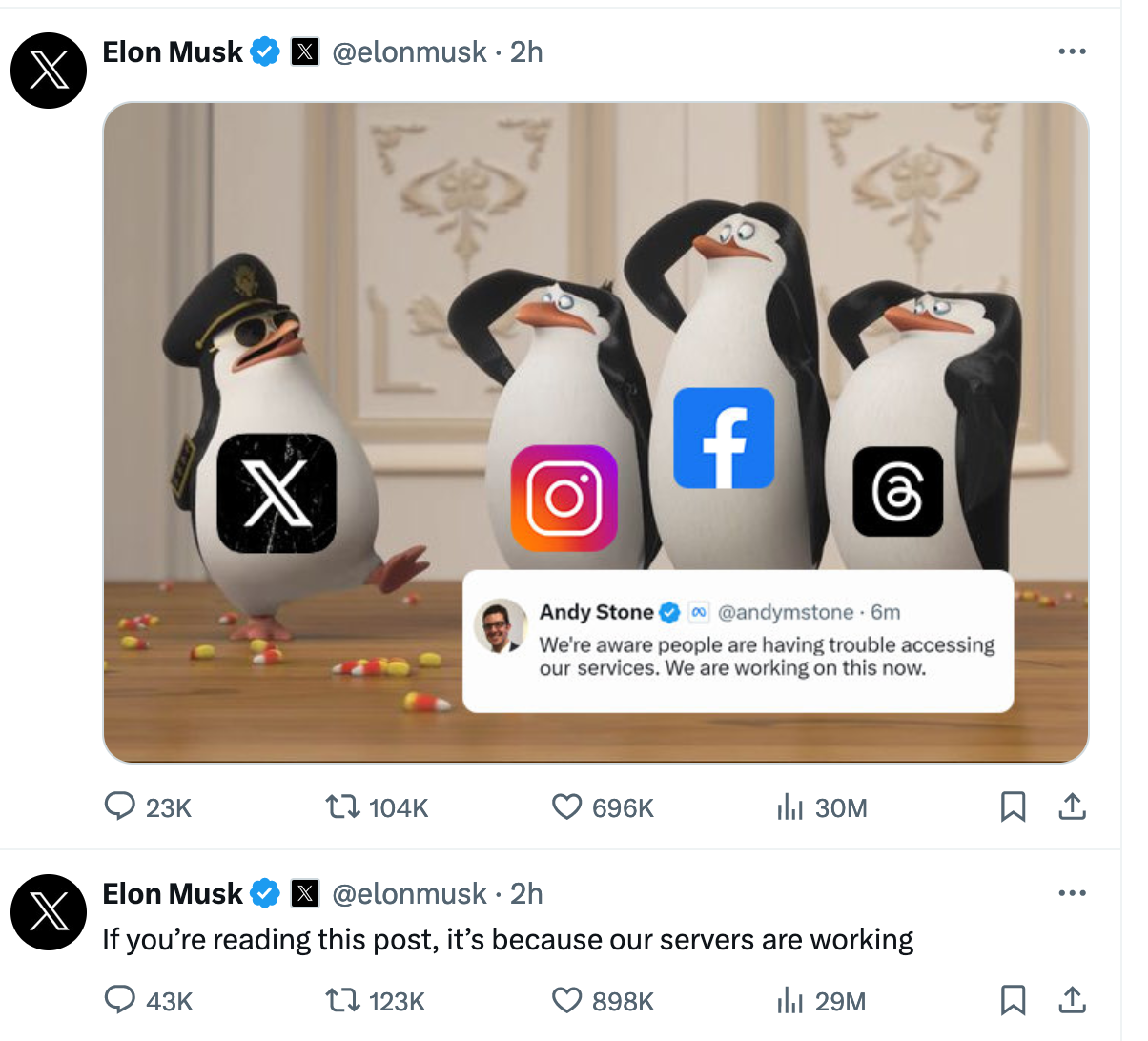Bookmark the penguin meme post
Image resolution: width=1148 pixels, height=1041 pixels.
pos(1013,807)
